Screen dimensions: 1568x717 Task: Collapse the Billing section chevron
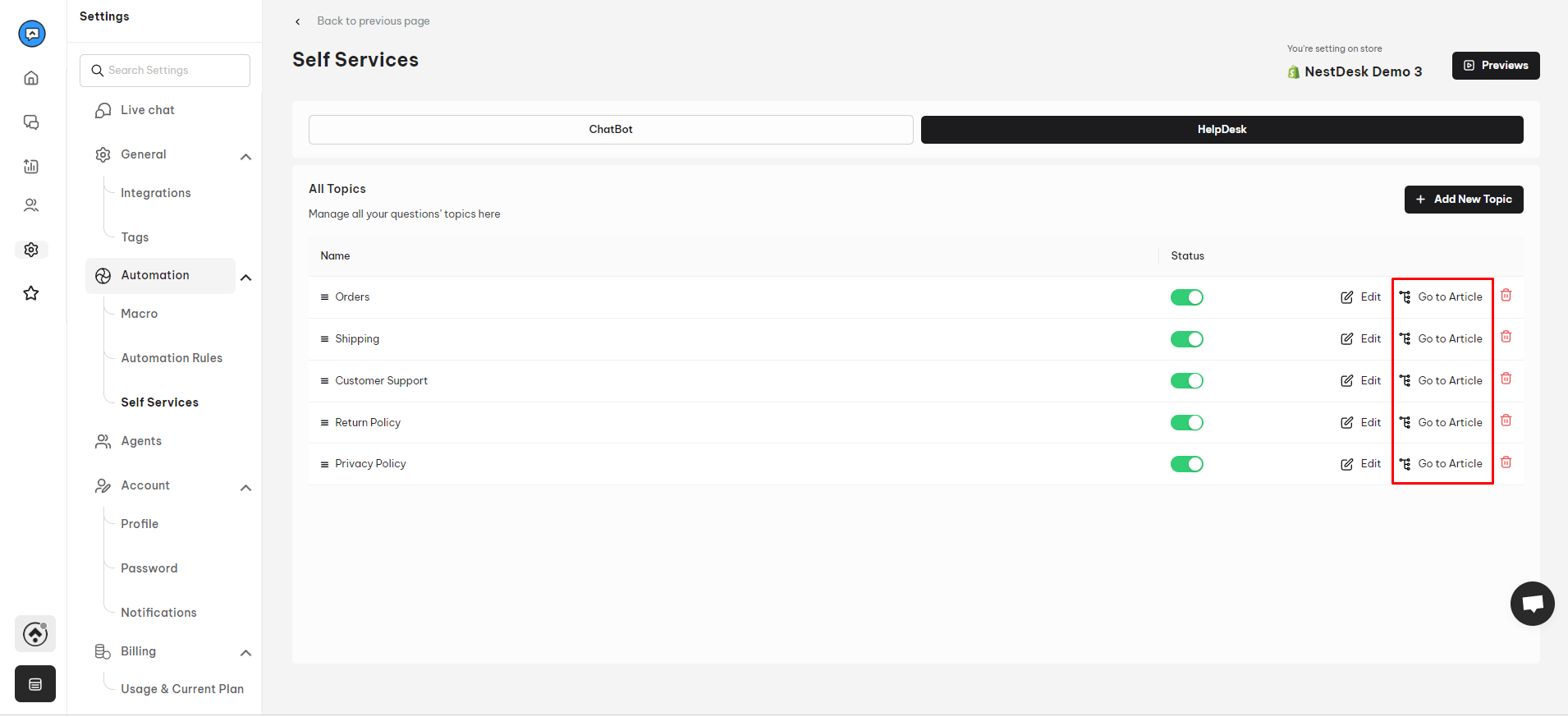click(x=245, y=653)
